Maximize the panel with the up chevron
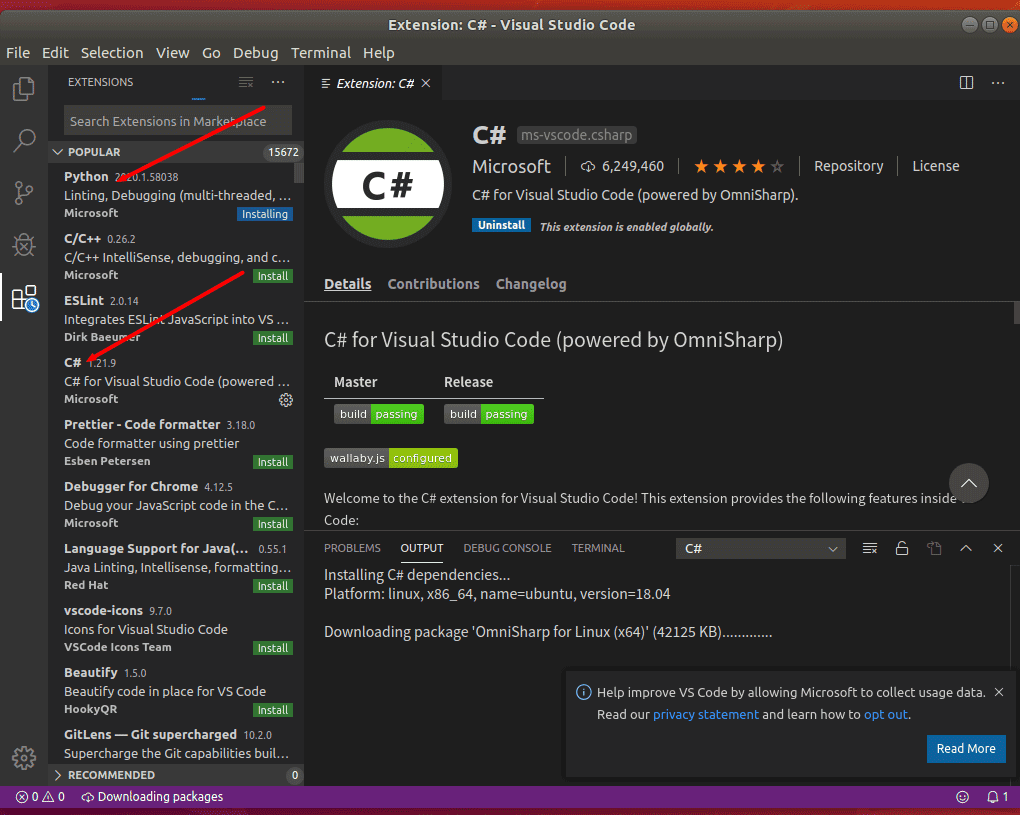 [x=966, y=548]
